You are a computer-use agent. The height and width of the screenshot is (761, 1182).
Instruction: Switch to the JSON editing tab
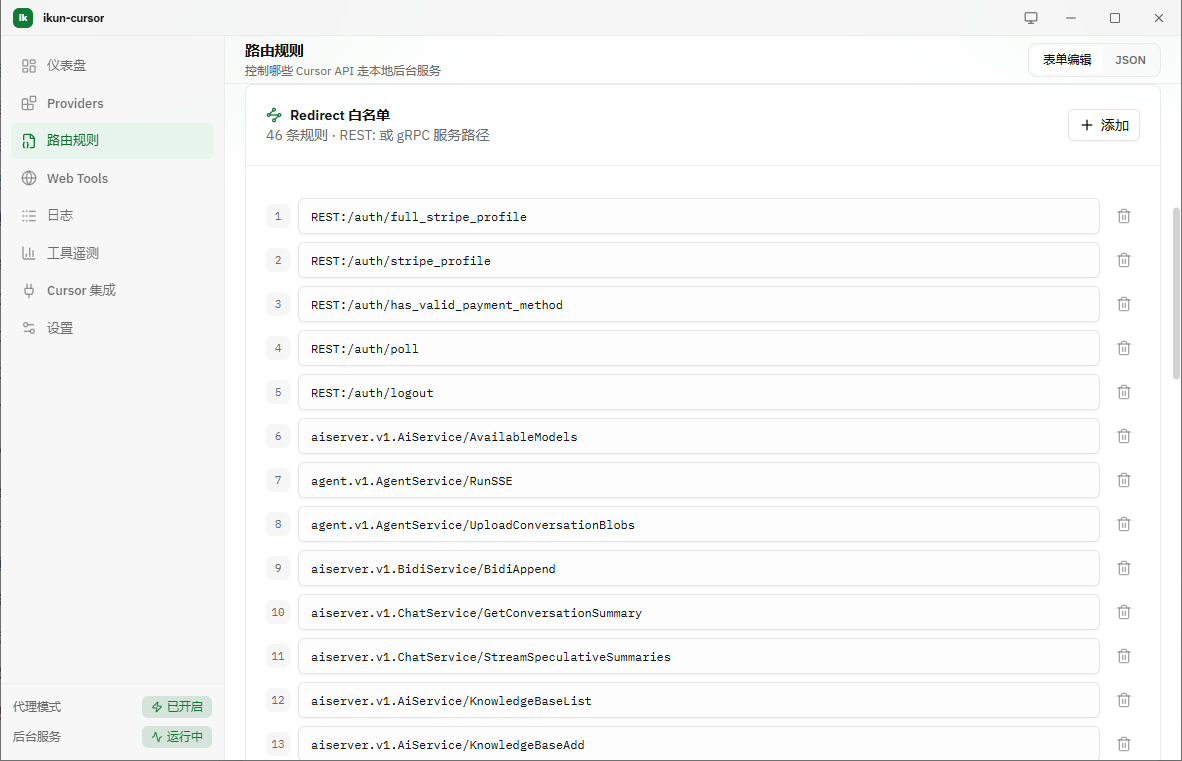tap(1130, 60)
